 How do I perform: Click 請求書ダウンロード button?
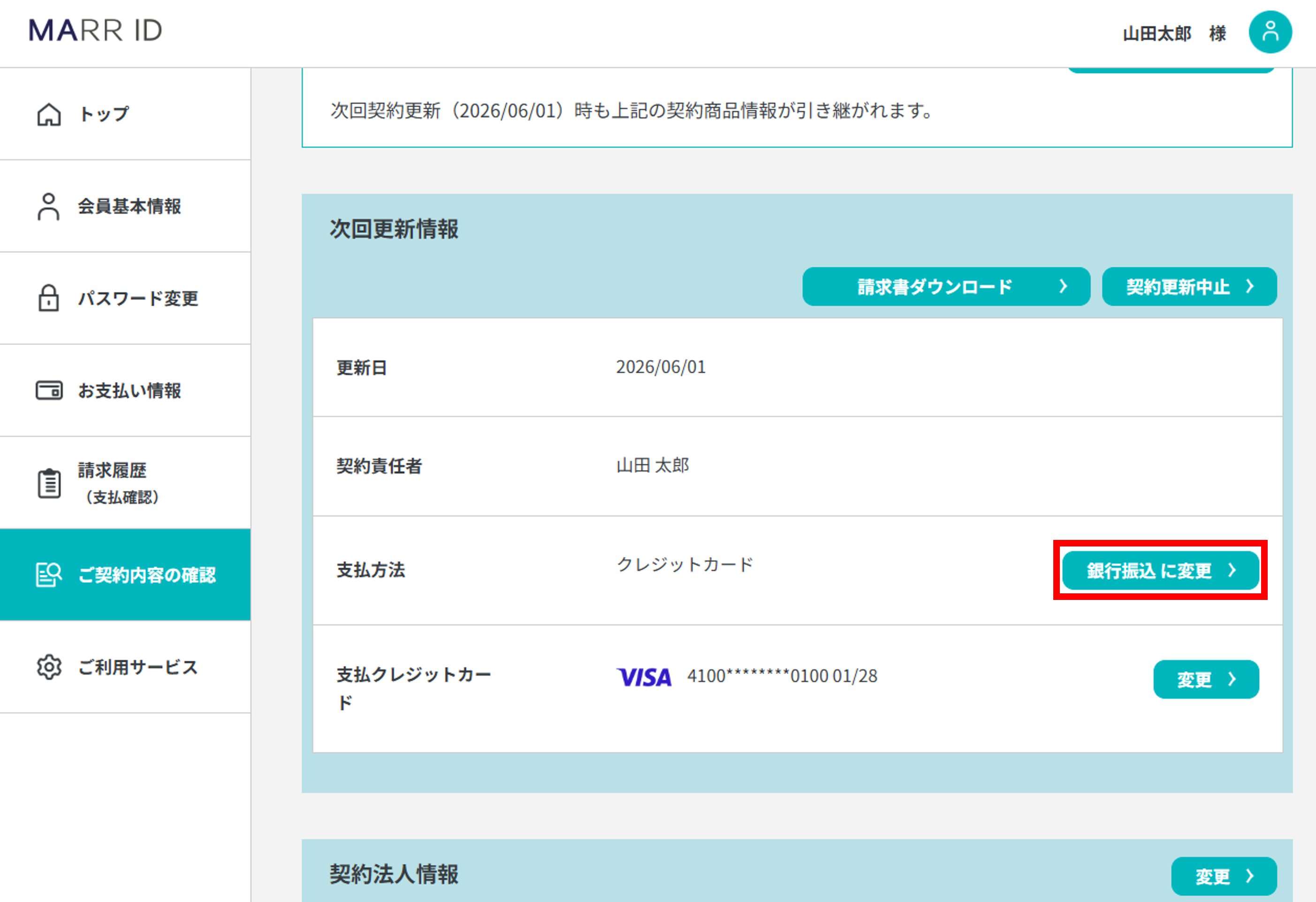946,287
